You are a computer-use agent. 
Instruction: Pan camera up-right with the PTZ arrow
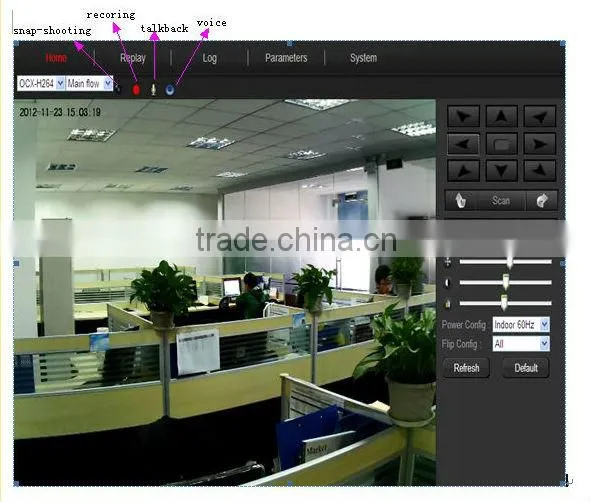(x=539, y=116)
